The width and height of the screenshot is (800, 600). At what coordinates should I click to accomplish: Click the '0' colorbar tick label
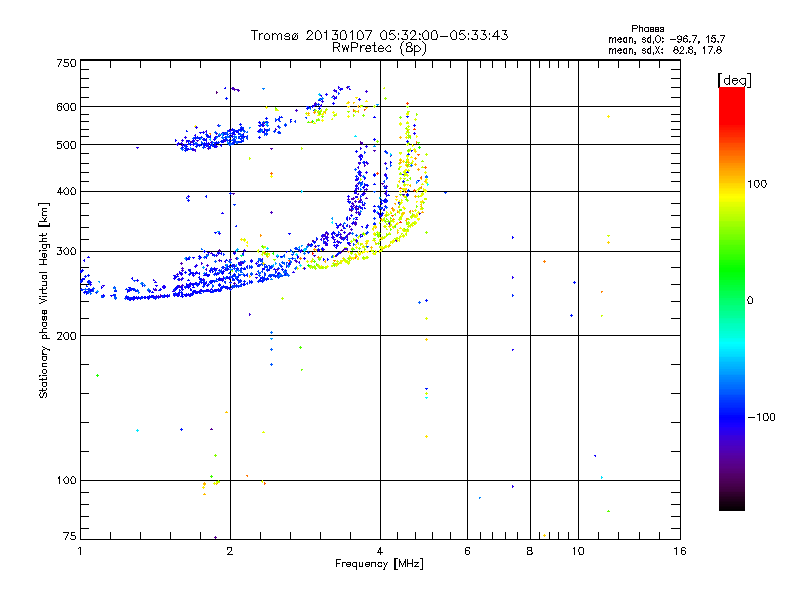point(750,301)
